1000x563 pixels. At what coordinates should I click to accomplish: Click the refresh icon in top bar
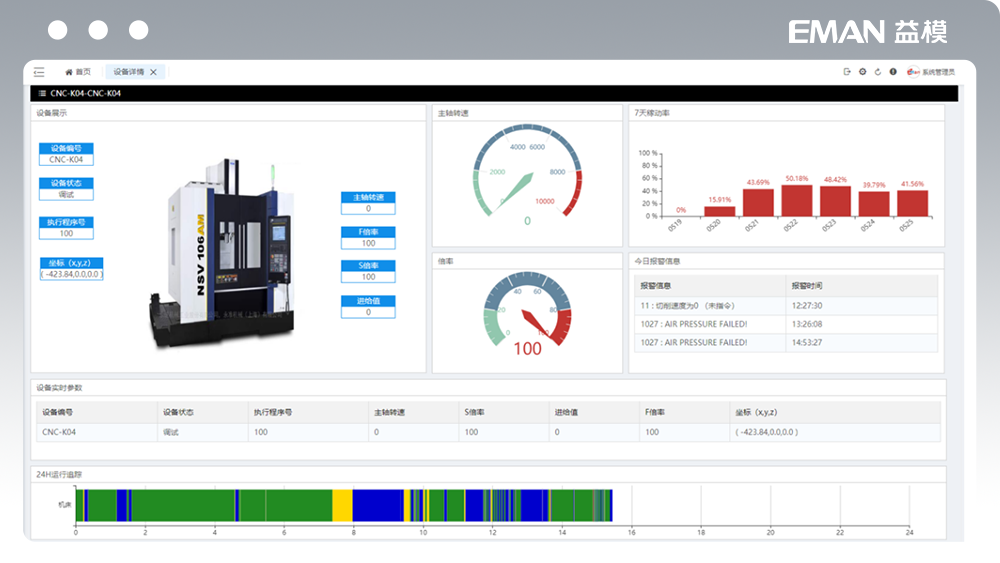(877, 72)
